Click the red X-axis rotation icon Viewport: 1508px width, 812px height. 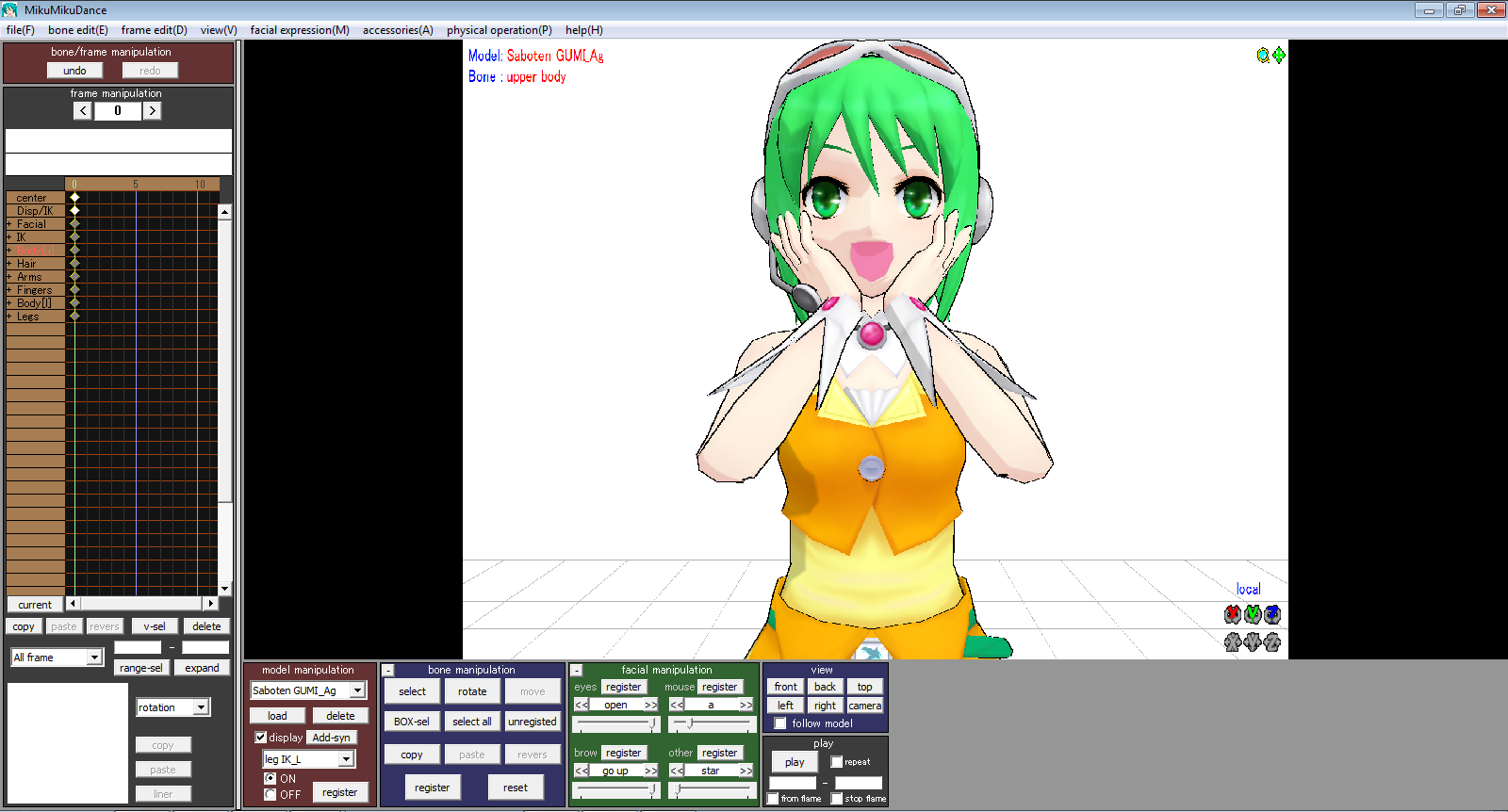pyautogui.click(x=1233, y=614)
